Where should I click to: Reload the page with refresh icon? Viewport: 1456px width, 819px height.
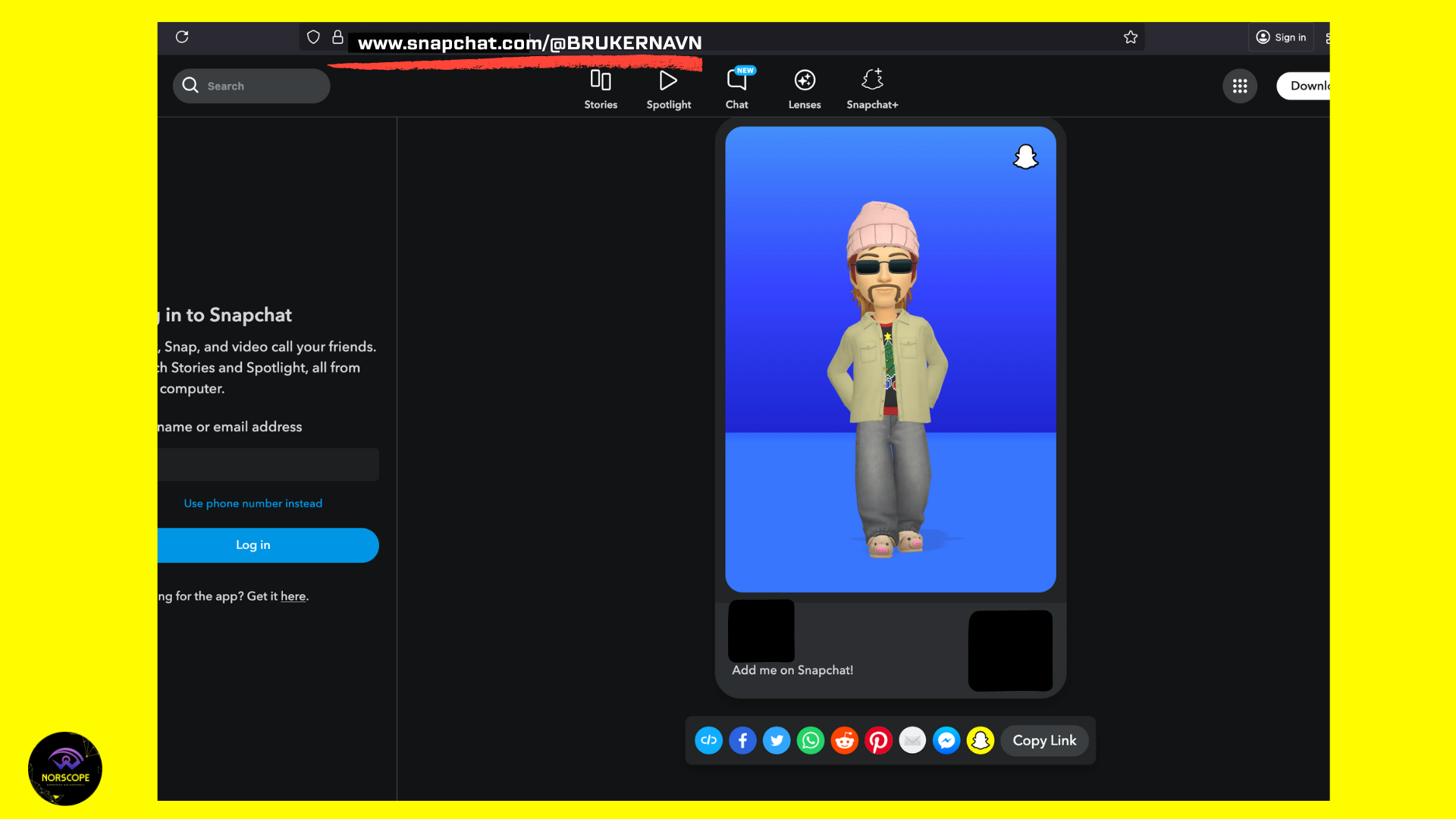(x=182, y=37)
